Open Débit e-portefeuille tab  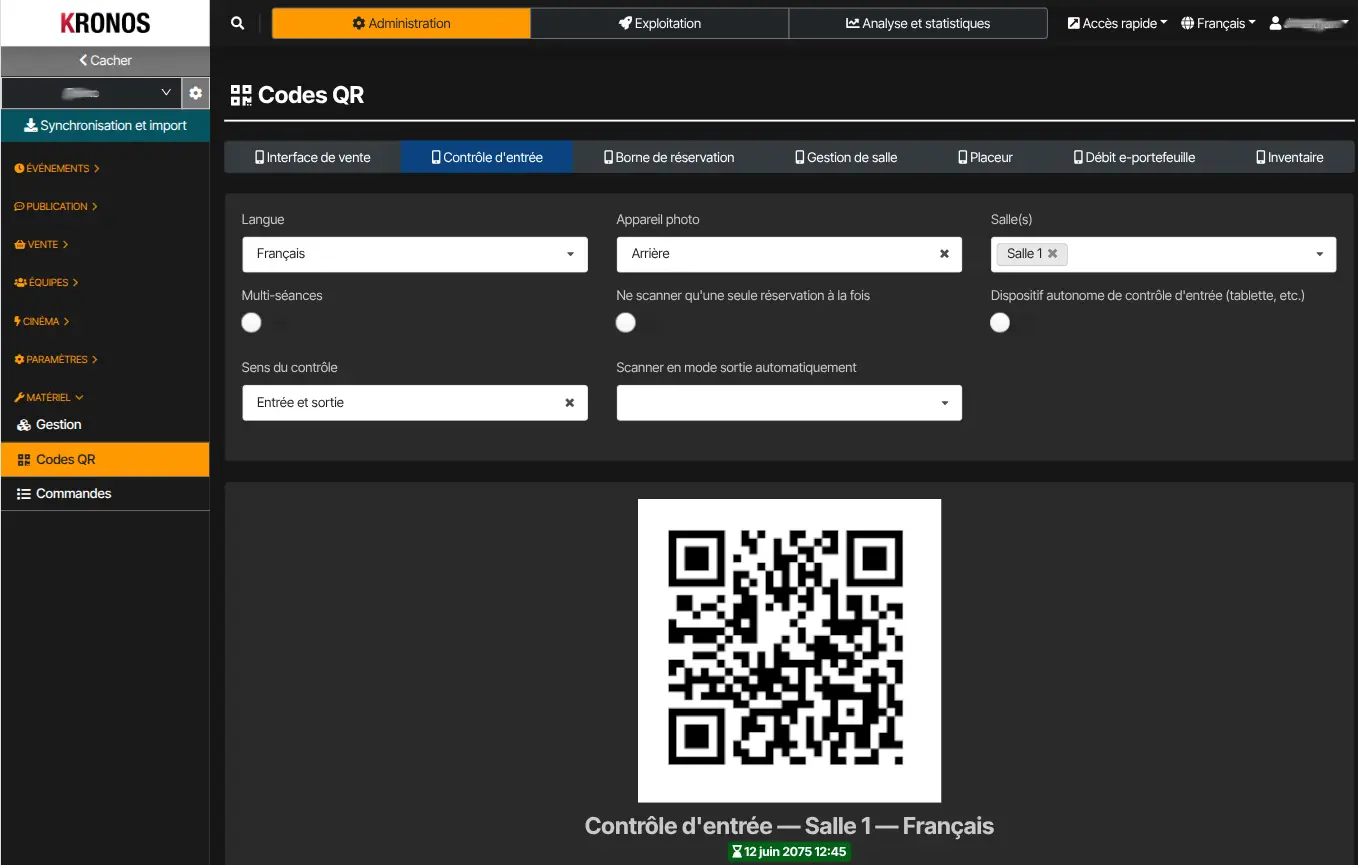[x=1134, y=157]
